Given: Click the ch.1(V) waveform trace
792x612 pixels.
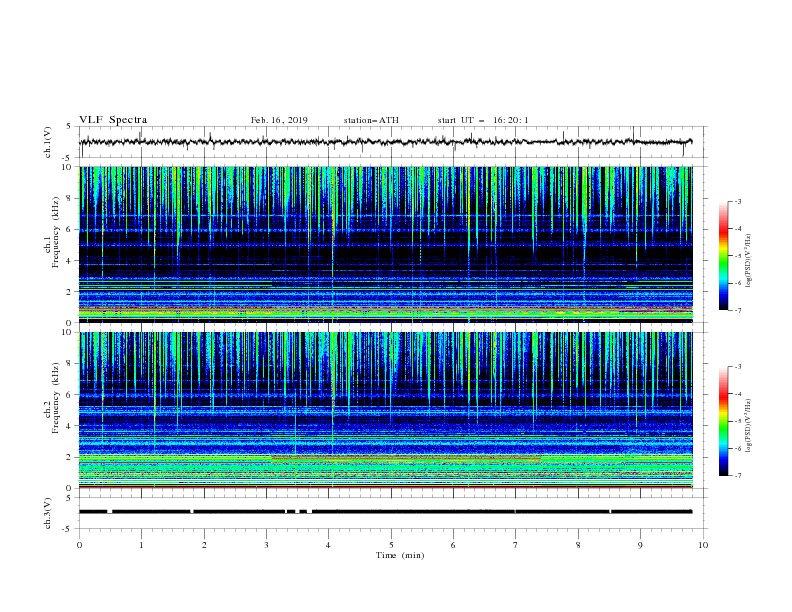Looking at the screenshot, I should [x=385, y=142].
